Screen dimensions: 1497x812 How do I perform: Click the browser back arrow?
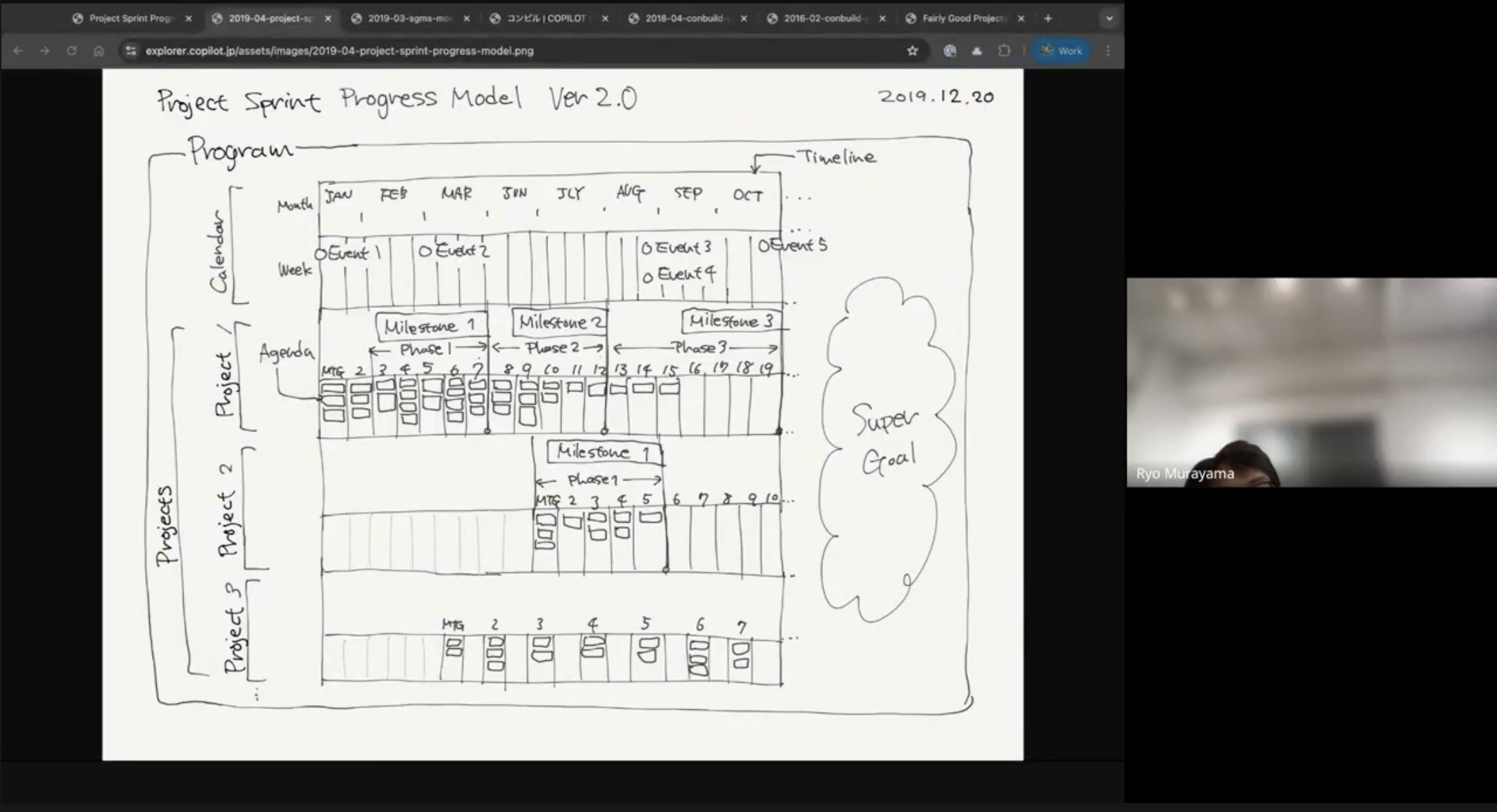18,50
